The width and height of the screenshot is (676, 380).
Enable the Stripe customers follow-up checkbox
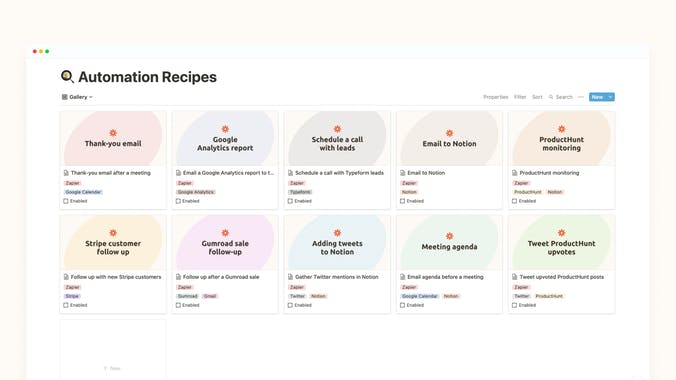(66, 305)
